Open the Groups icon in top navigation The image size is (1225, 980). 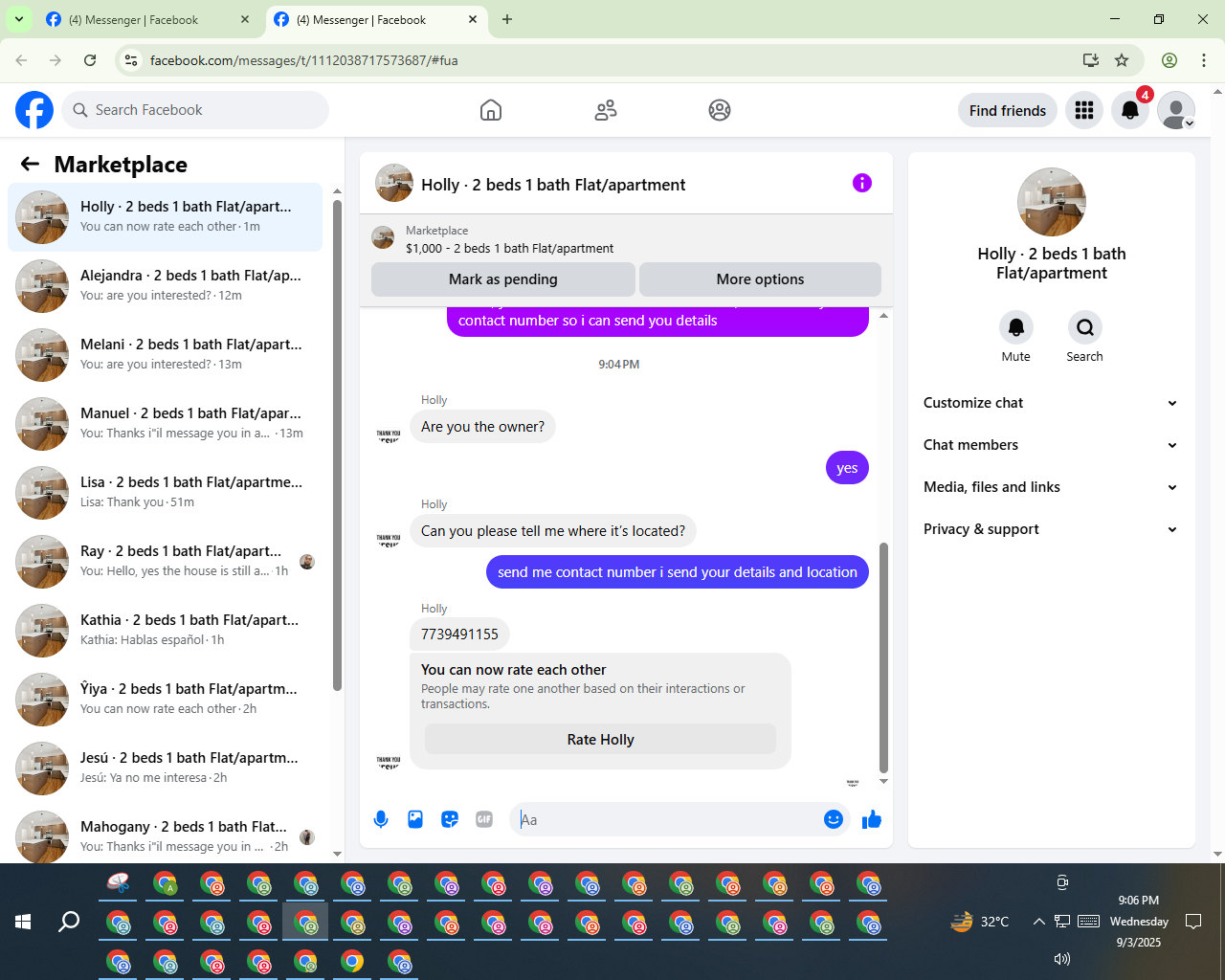coord(720,110)
